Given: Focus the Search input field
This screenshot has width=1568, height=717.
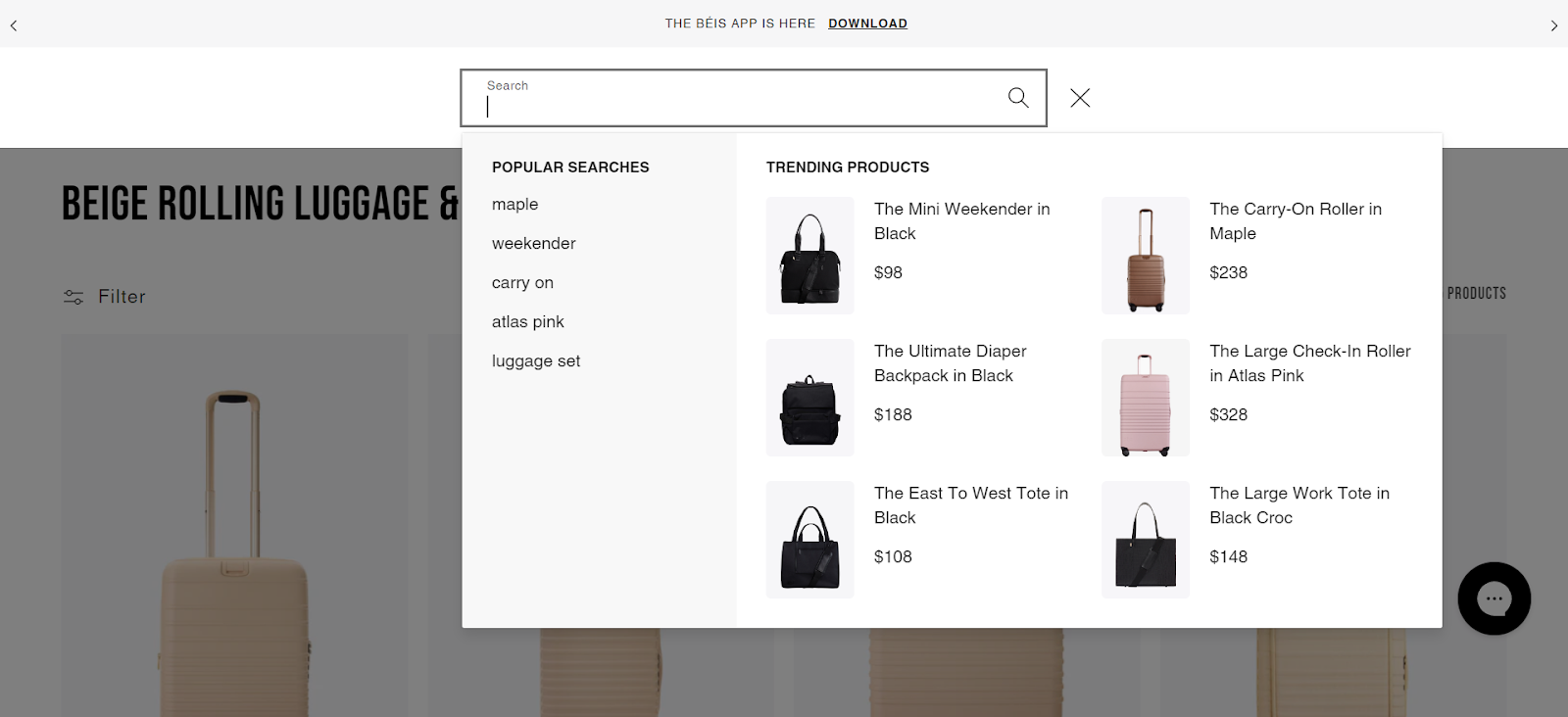Looking at the screenshot, I should coord(754,98).
